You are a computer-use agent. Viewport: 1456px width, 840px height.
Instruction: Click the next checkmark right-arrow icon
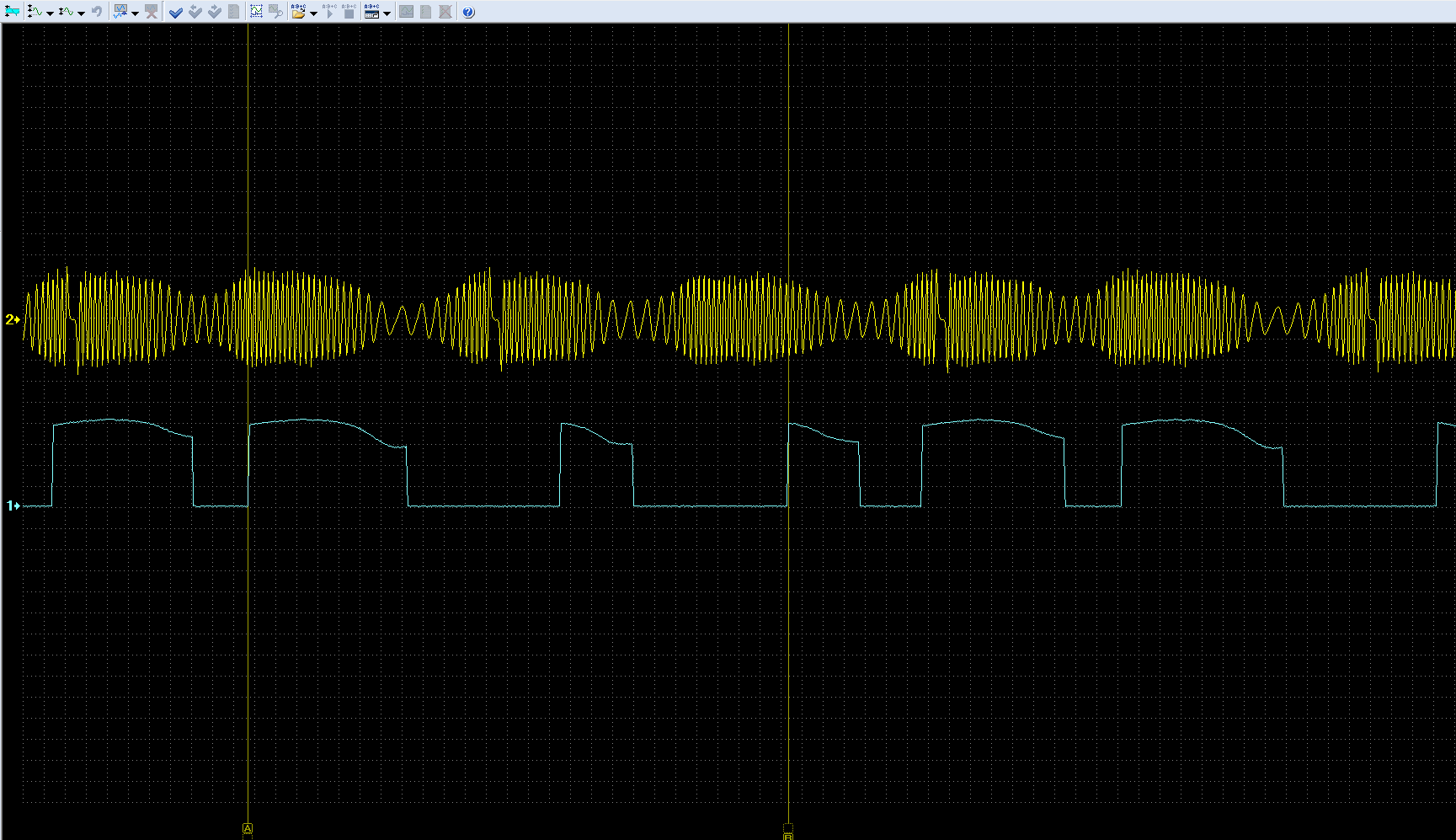click(215, 12)
